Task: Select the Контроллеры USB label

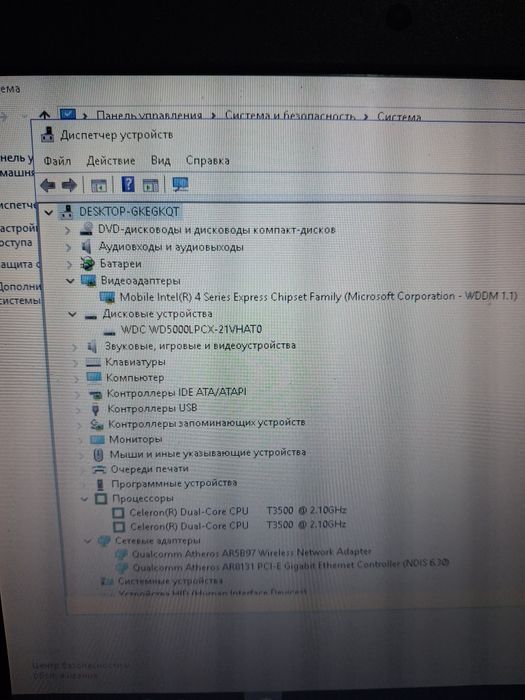Action: (152, 408)
